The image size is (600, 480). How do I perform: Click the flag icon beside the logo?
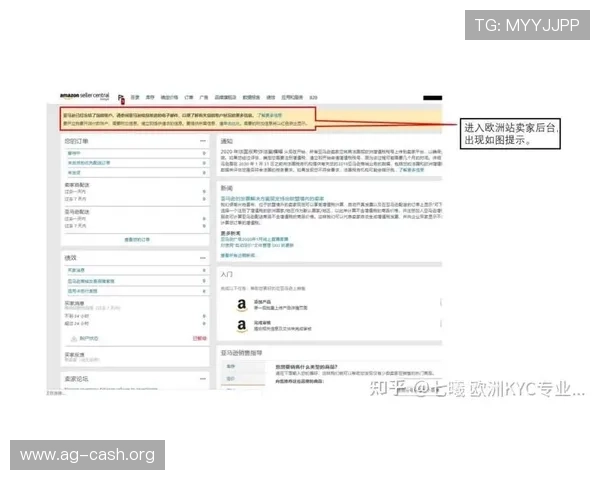(121, 98)
